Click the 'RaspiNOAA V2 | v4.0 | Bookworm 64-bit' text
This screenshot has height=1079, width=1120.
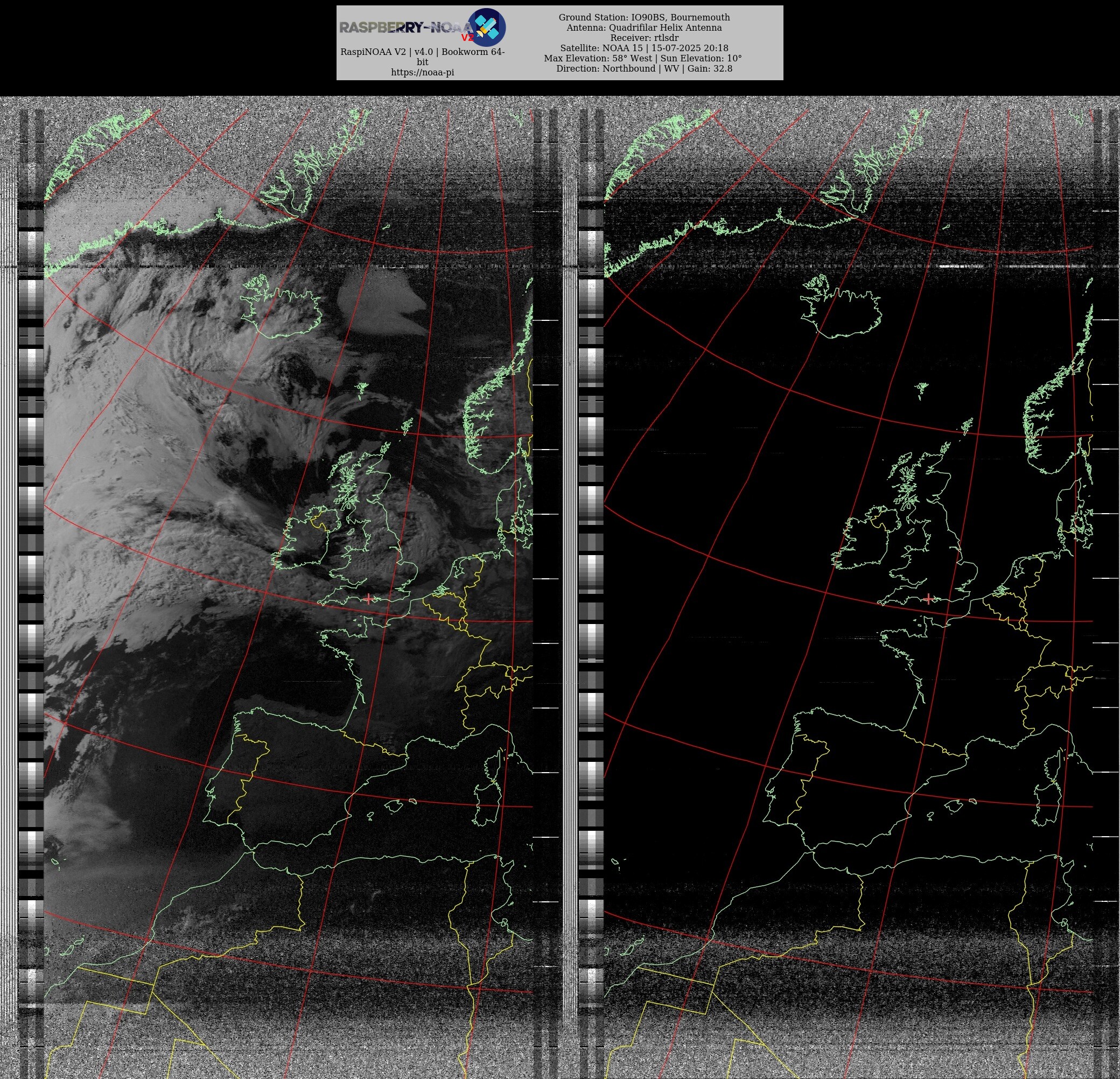pos(422,57)
